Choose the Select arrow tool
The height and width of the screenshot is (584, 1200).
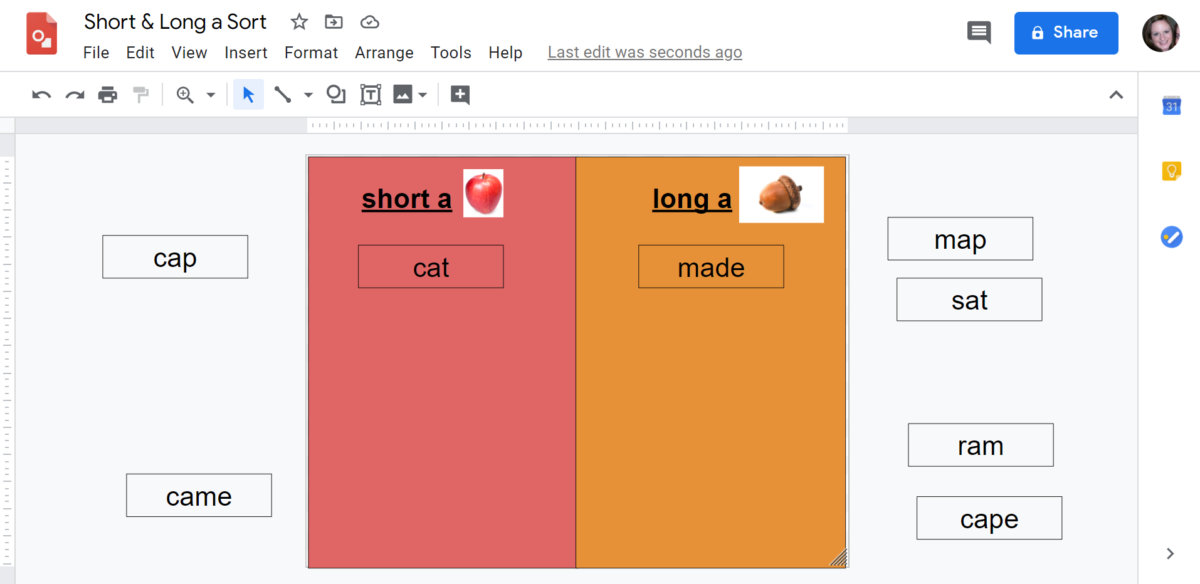pos(249,95)
